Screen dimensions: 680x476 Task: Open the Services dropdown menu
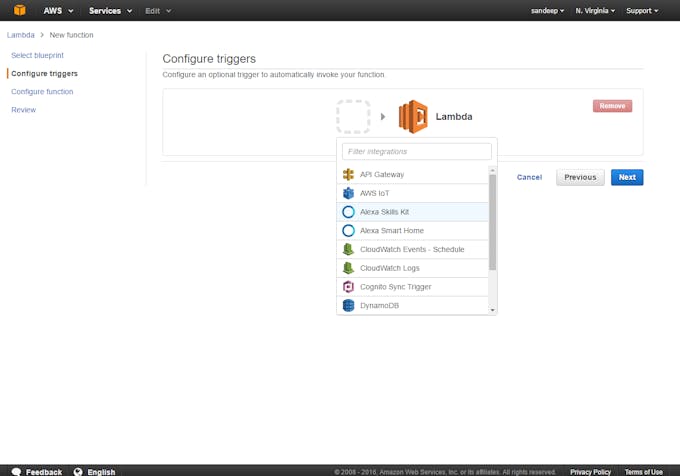pos(110,10)
